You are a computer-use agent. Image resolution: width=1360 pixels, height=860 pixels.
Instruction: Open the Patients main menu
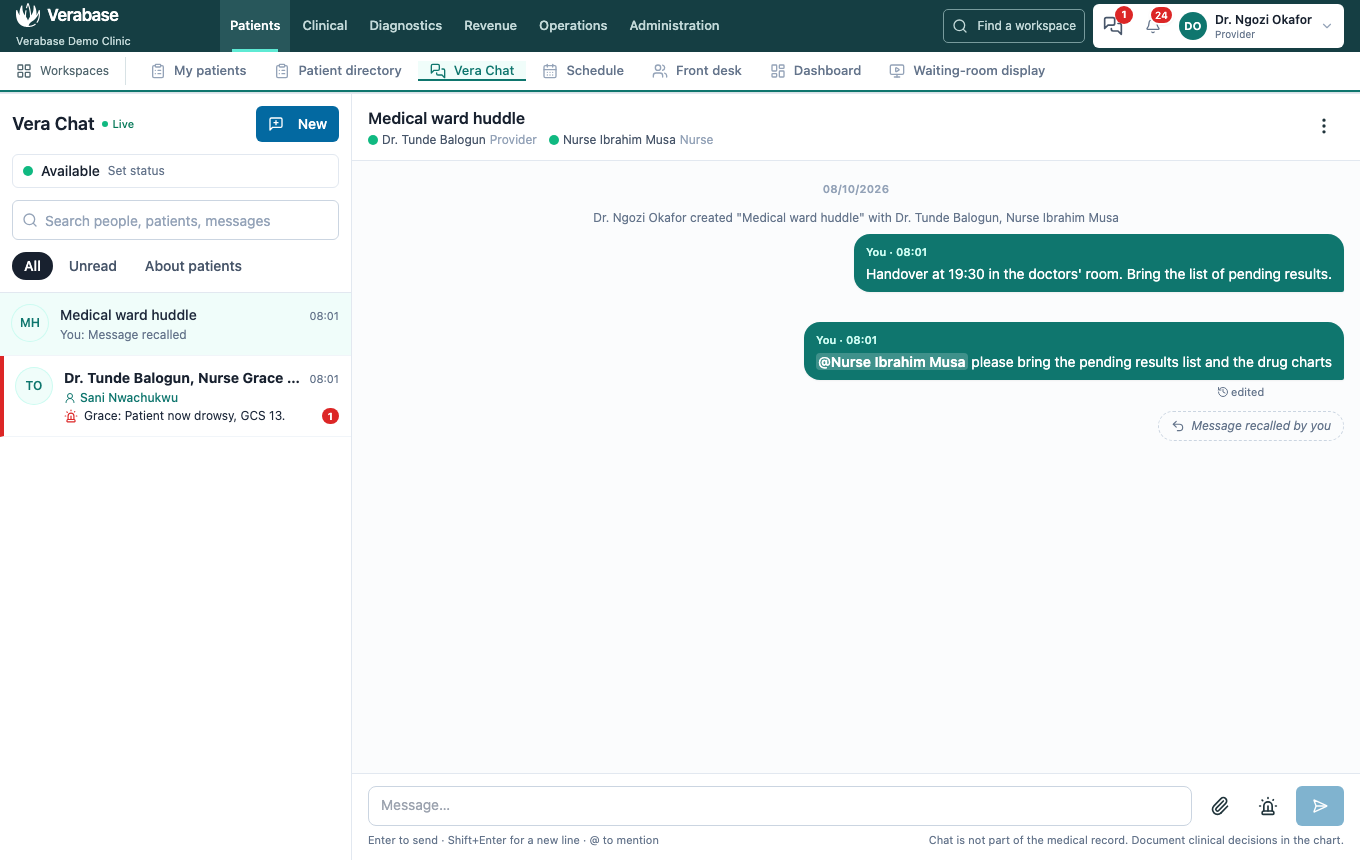point(255,26)
